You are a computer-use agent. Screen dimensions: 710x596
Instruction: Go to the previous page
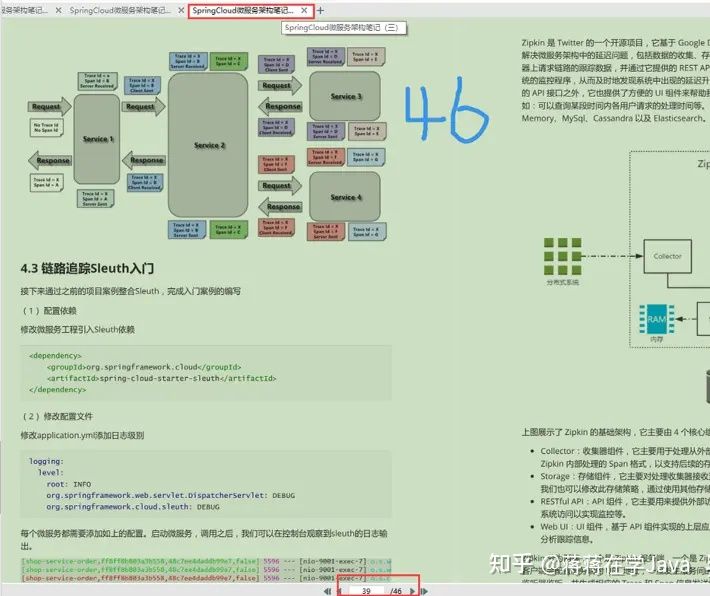tap(340, 591)
